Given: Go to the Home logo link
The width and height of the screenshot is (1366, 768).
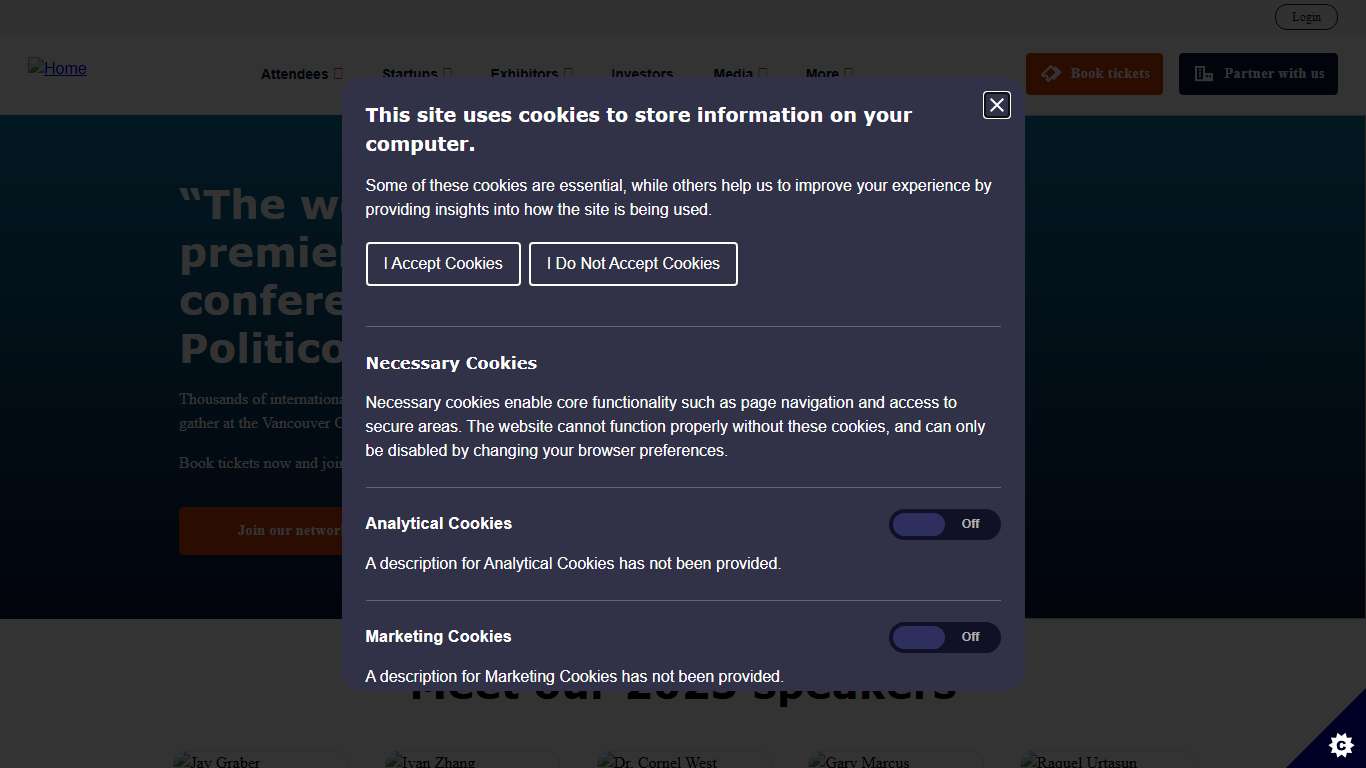Looking at the screenshot, I should click(57, 68).
